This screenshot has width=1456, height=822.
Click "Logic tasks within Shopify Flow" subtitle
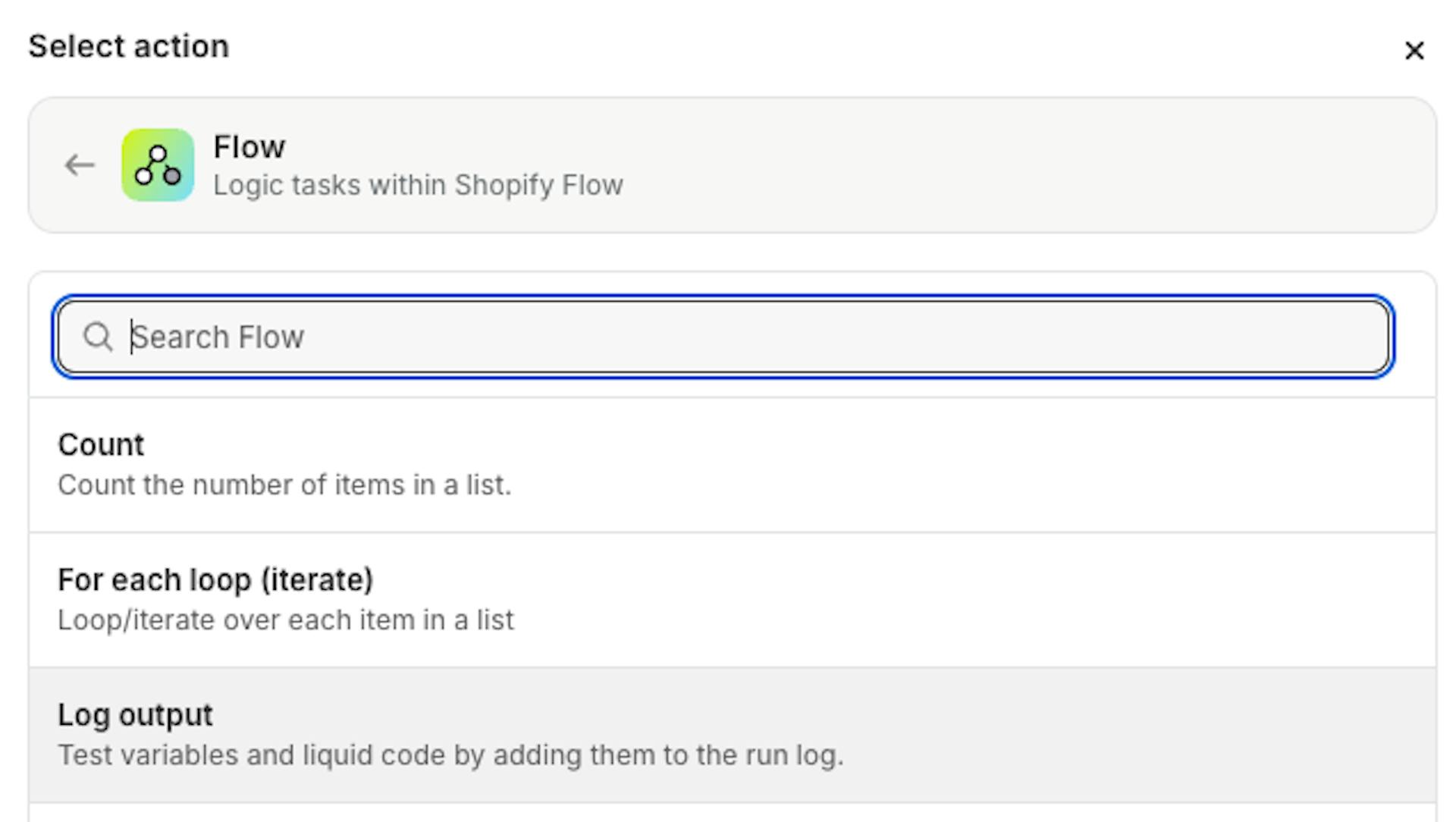pos(418,185)
